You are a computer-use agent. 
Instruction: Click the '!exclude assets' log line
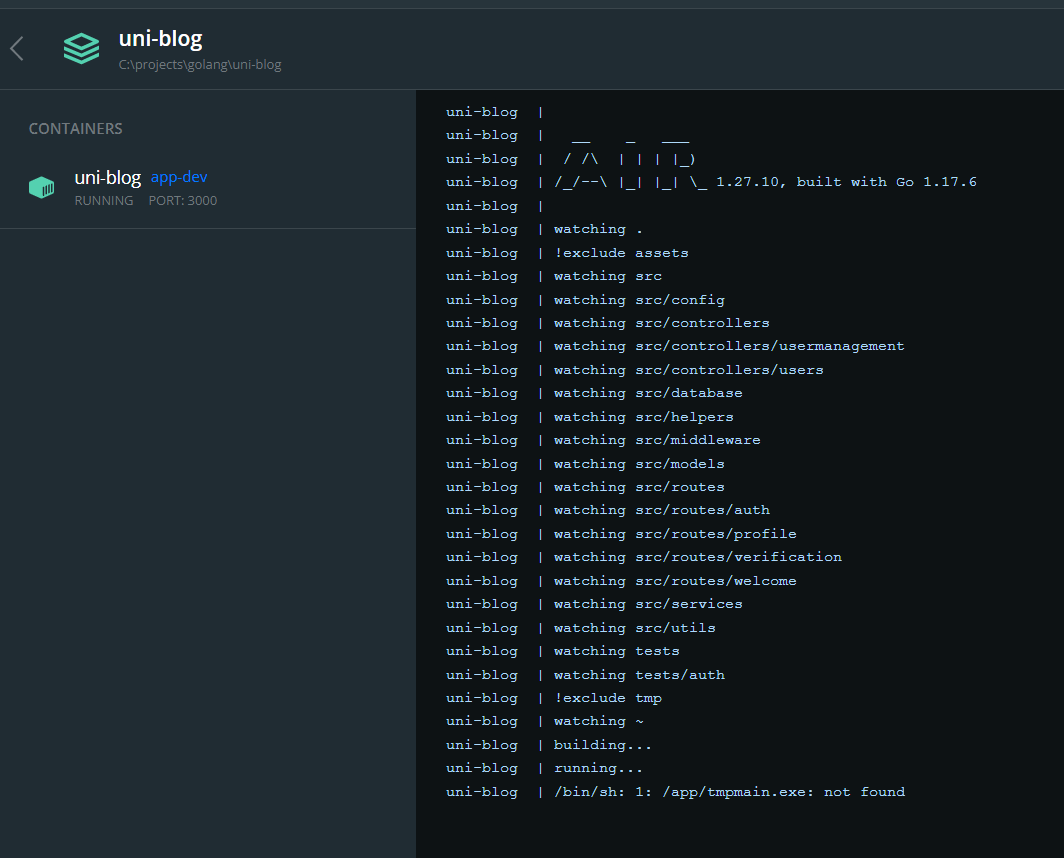621,253
